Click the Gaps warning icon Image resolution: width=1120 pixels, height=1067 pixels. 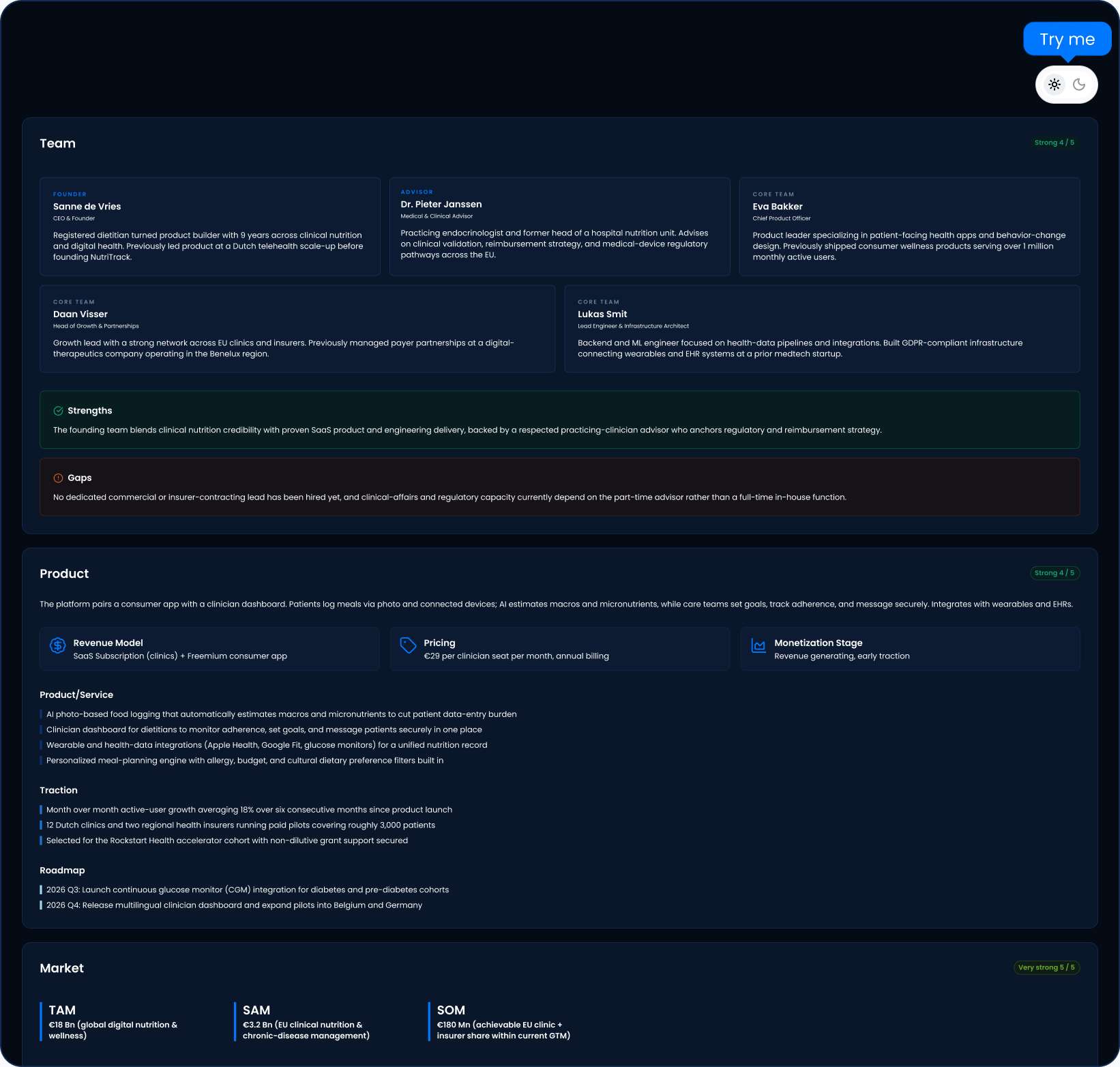pos(58,478)
